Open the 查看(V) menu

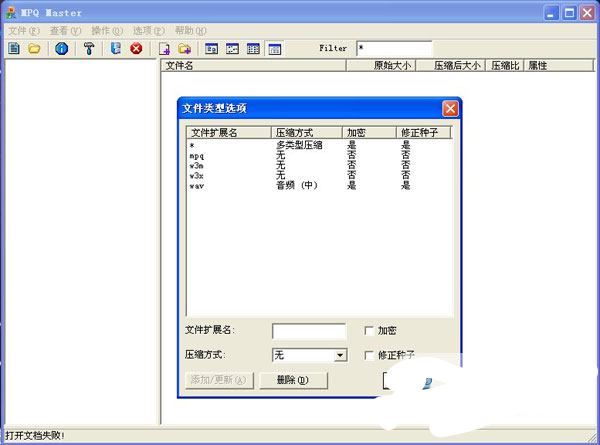point(65,31)
